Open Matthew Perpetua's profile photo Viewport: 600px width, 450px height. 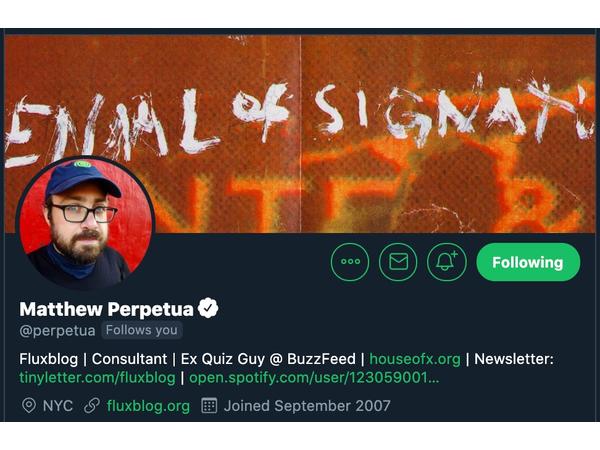coord(85,224)
